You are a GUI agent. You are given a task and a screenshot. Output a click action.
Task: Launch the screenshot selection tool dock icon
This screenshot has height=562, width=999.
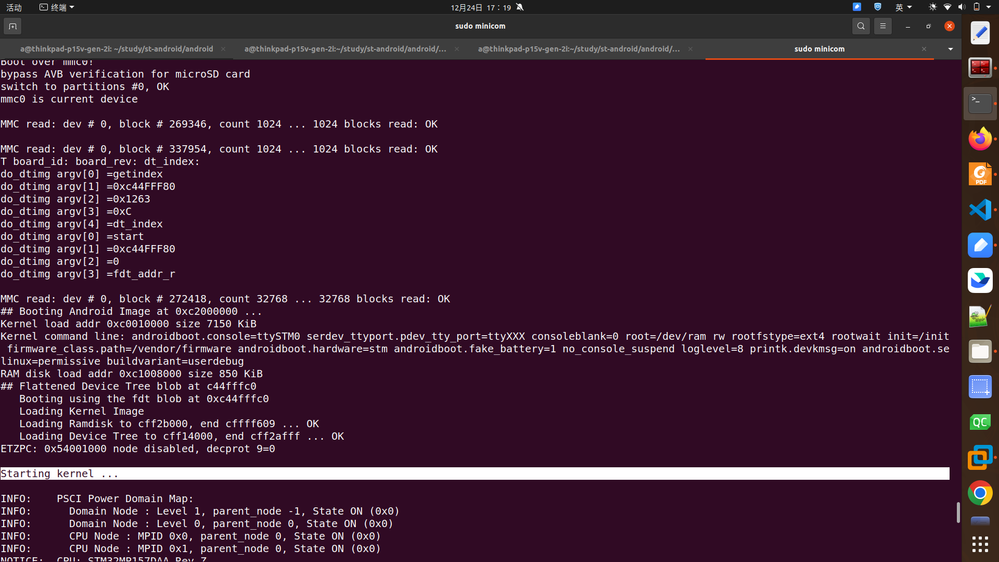tap(980, 387)
